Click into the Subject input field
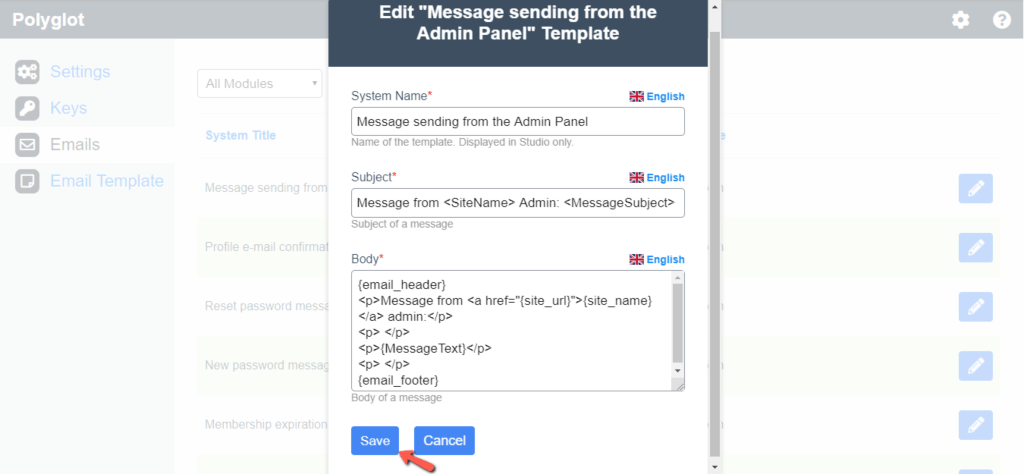 [x=518, y=203]
